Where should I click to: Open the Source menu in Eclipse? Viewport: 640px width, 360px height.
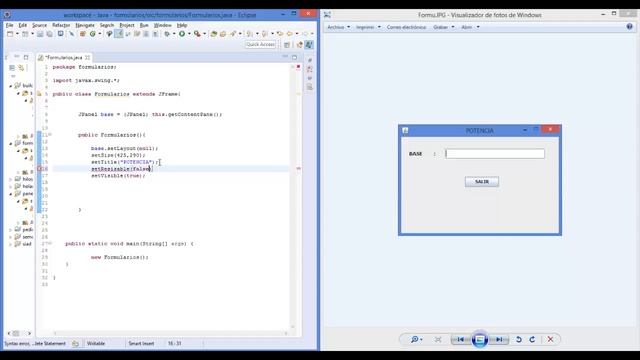click(40, 25)
